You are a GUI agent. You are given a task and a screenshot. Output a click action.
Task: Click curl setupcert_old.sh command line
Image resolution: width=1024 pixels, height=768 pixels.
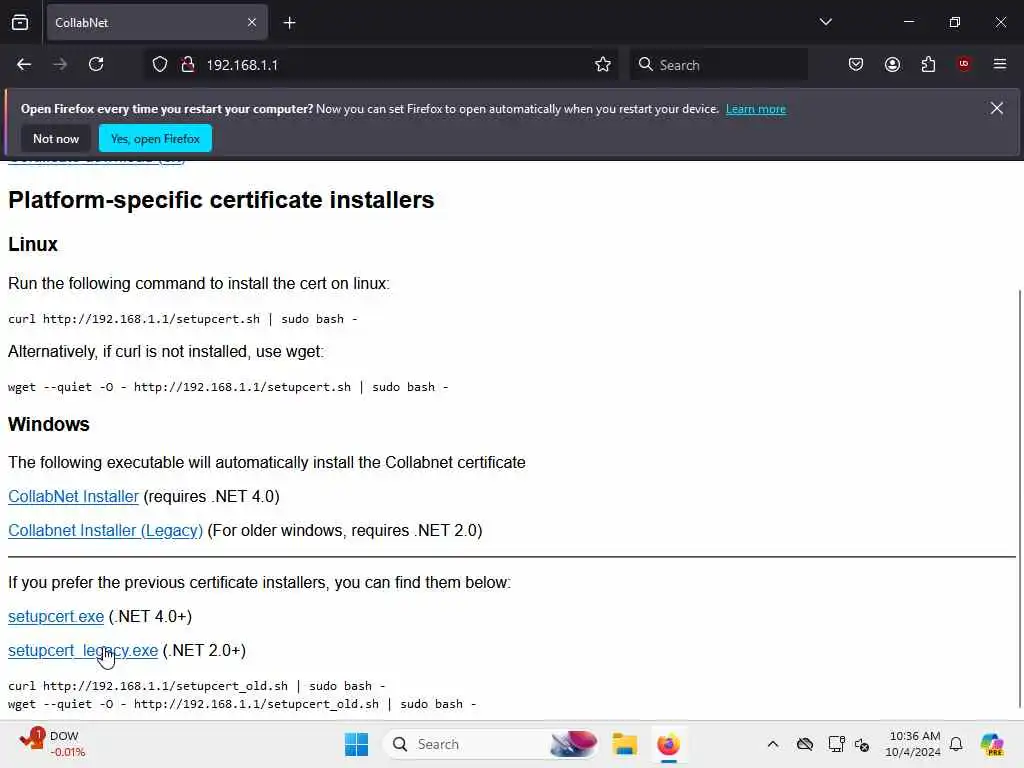pos(197,686)
